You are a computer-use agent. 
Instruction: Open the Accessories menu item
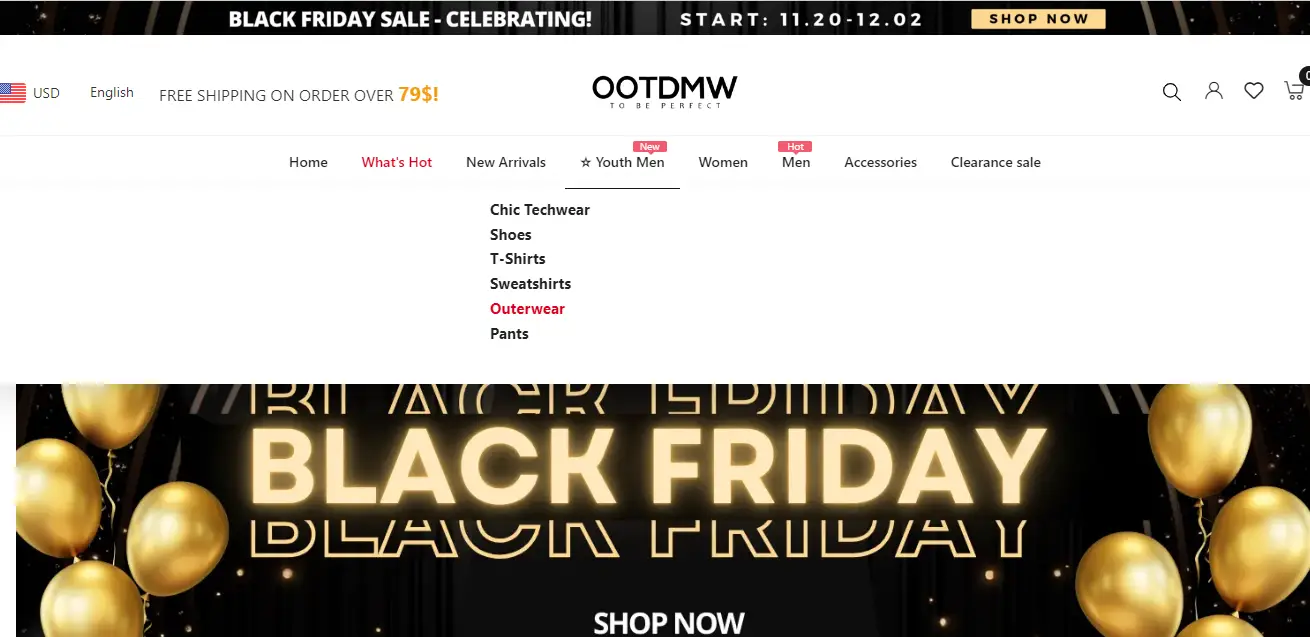(880, 162)
